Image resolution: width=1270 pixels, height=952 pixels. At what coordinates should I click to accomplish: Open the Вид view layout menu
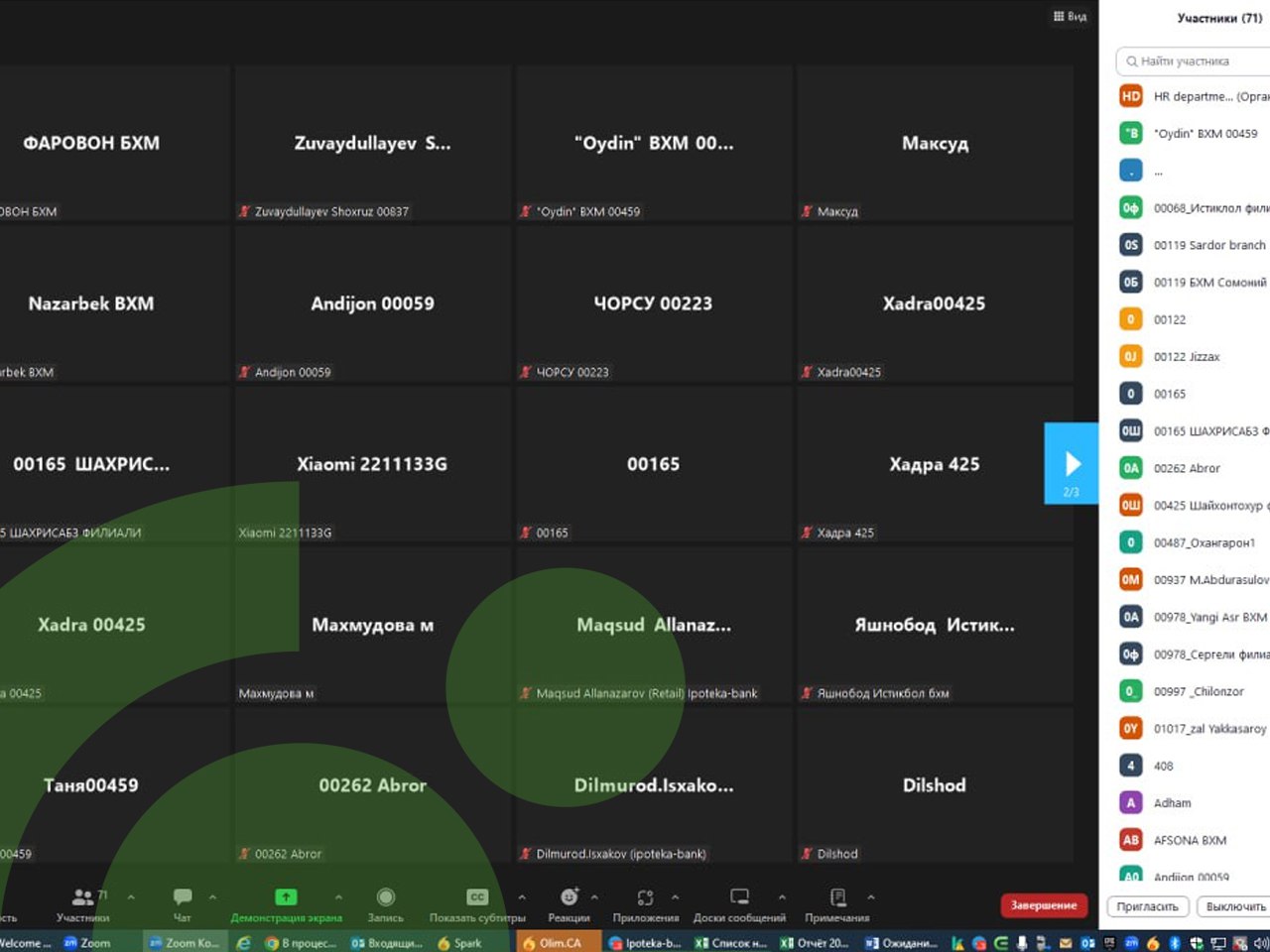pyautogui.click(x=1070, y=16)
